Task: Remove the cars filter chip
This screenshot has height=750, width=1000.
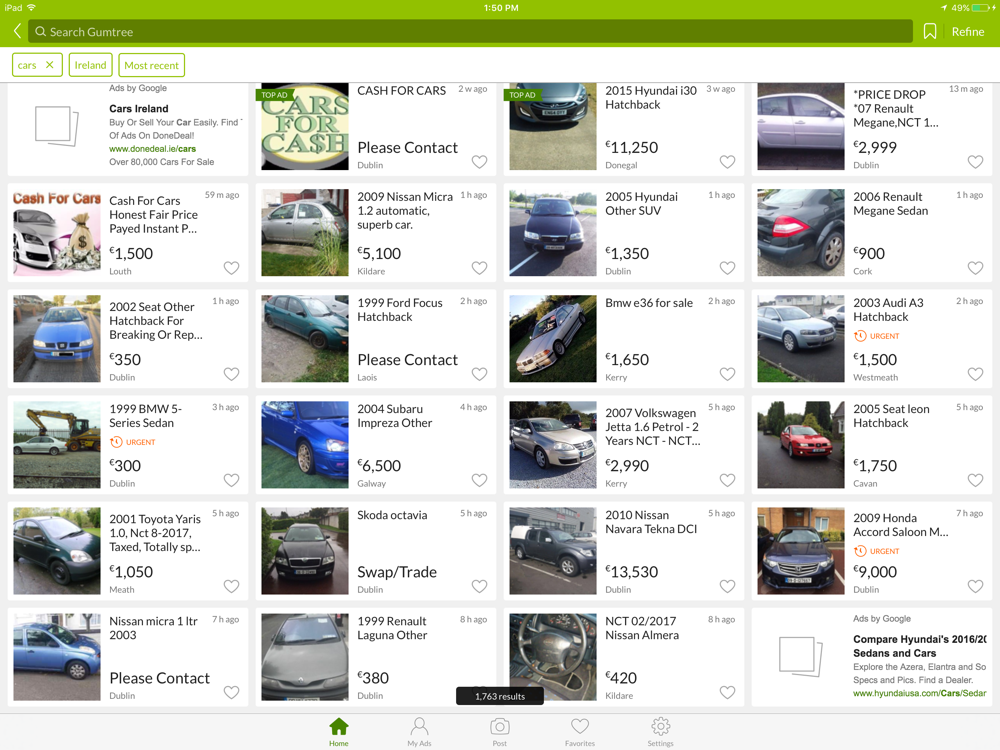Action: tap(49, 65)
